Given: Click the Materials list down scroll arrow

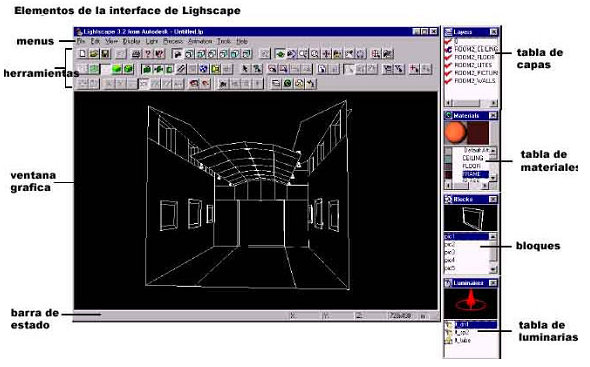Looking at the screenshot, I should [493, 177].
